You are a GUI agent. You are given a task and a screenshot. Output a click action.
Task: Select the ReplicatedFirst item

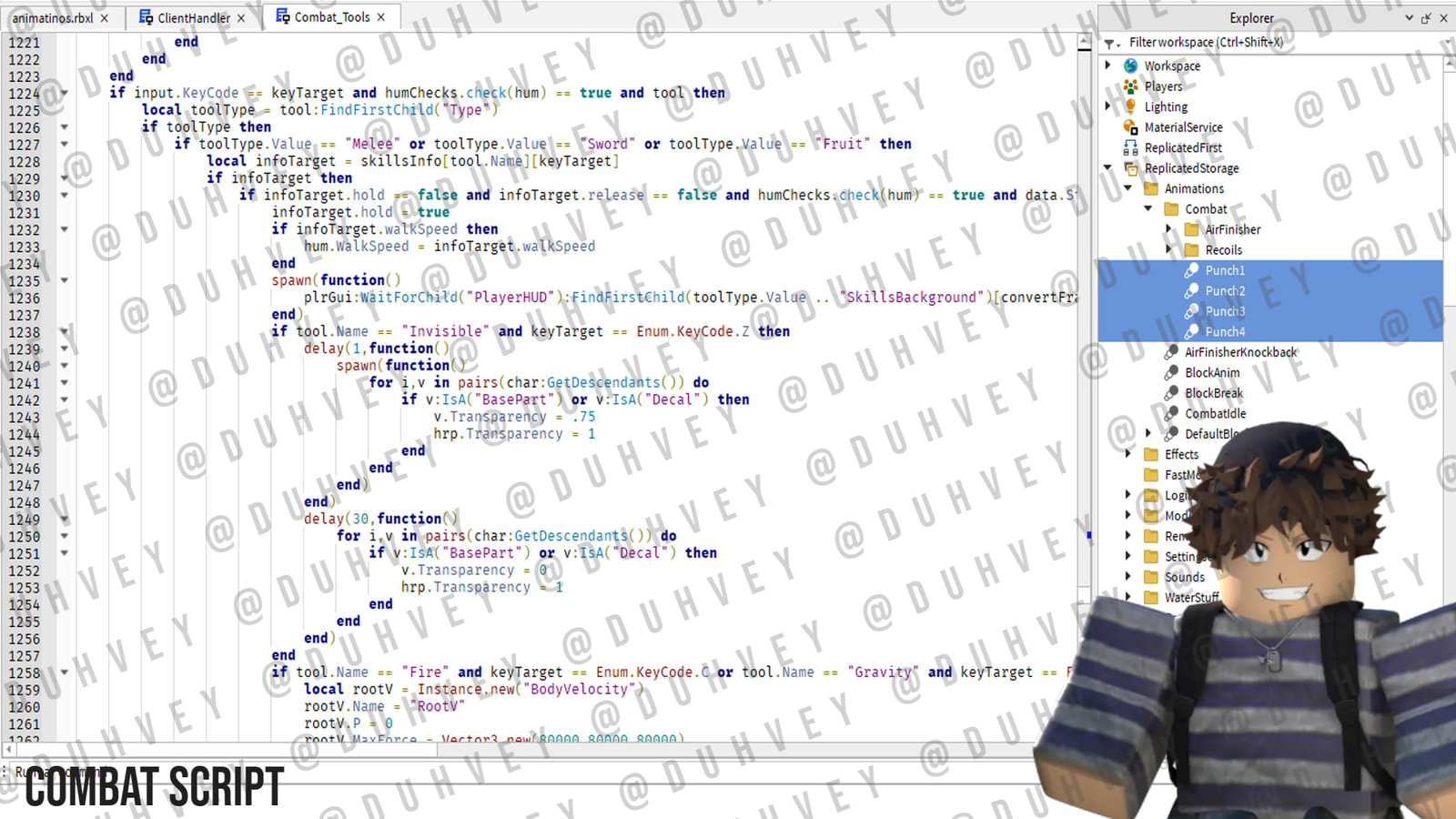tap(1183, 147)
